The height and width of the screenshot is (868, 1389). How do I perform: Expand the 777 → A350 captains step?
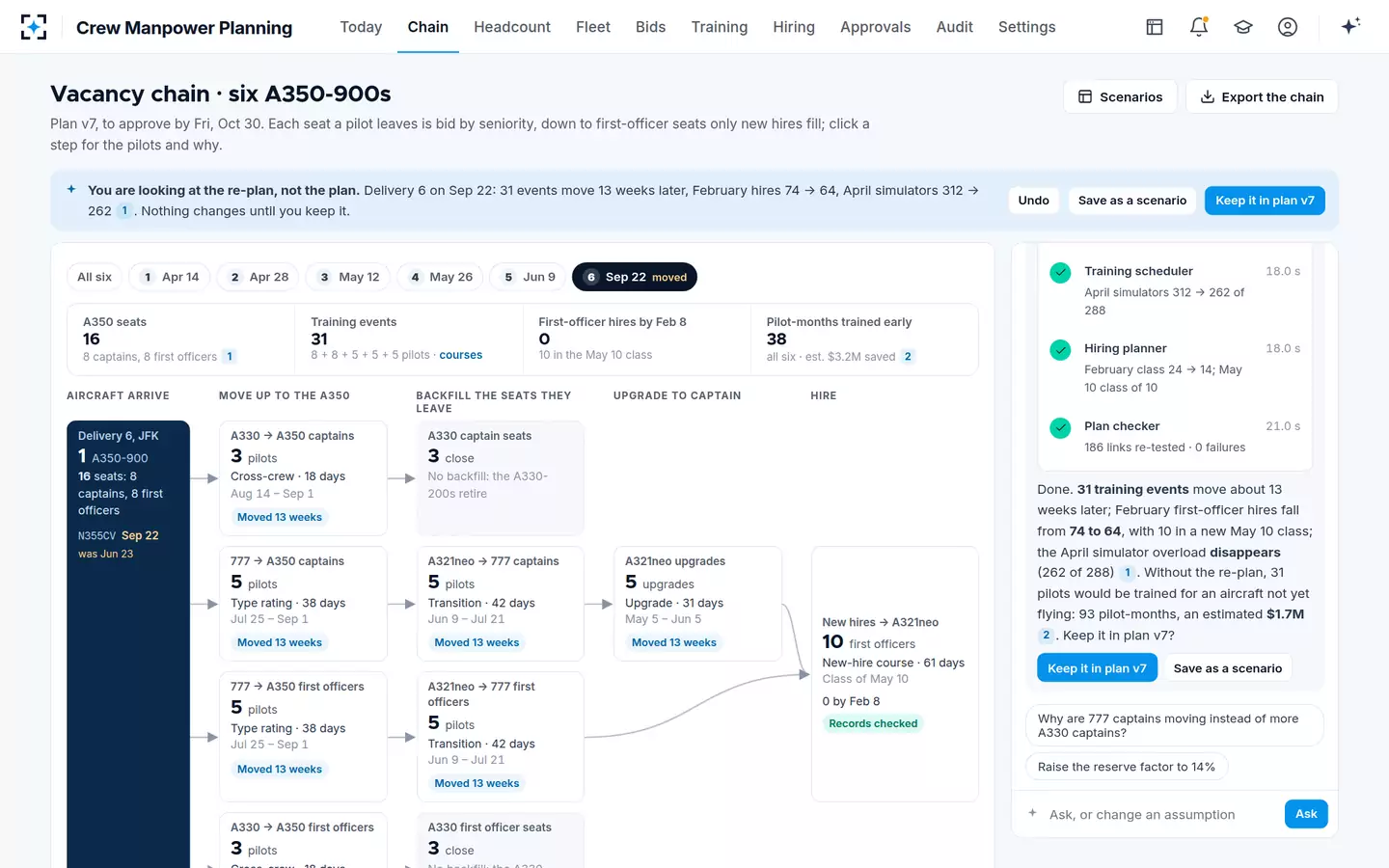click(303, 604)
